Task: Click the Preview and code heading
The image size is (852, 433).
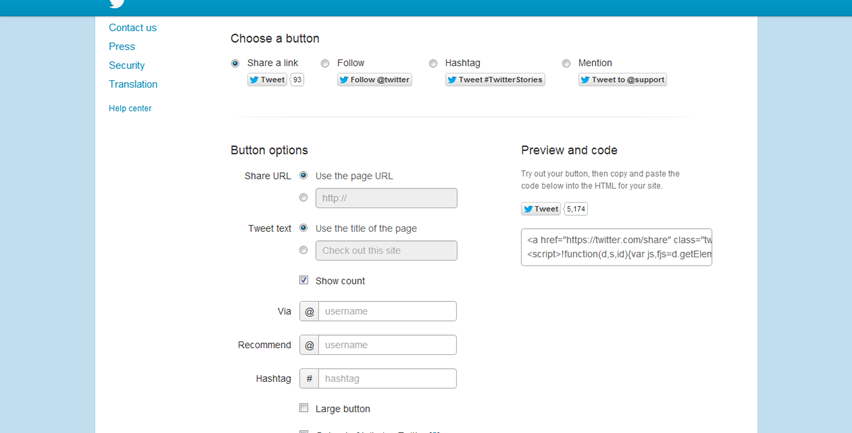Action: tap(569, 150)
